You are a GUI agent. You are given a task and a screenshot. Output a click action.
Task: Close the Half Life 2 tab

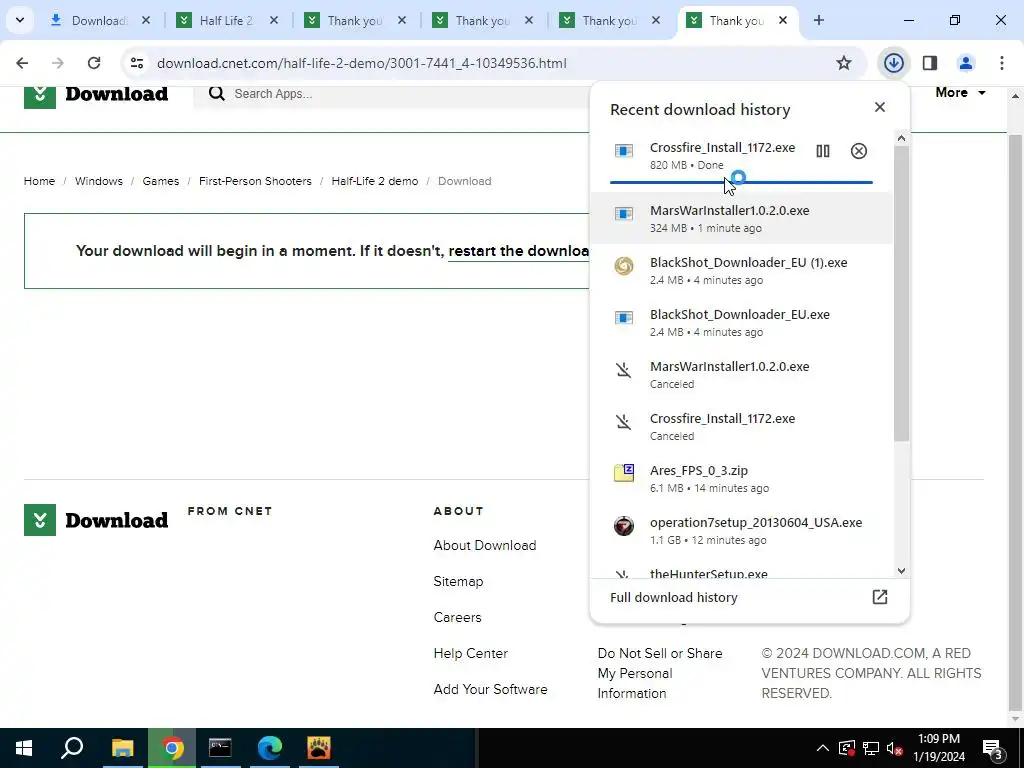(274, 20)
